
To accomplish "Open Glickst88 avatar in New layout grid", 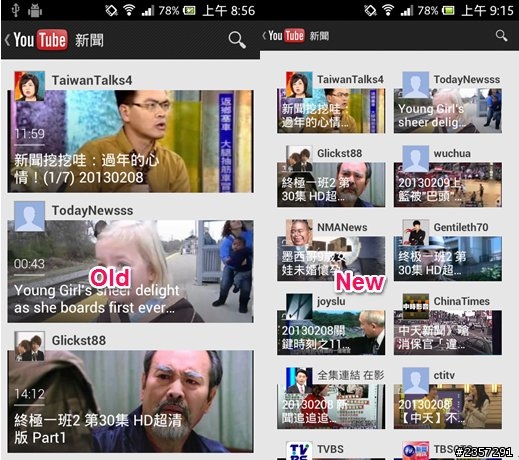I will pyautogui.click(x=299, y=158).
